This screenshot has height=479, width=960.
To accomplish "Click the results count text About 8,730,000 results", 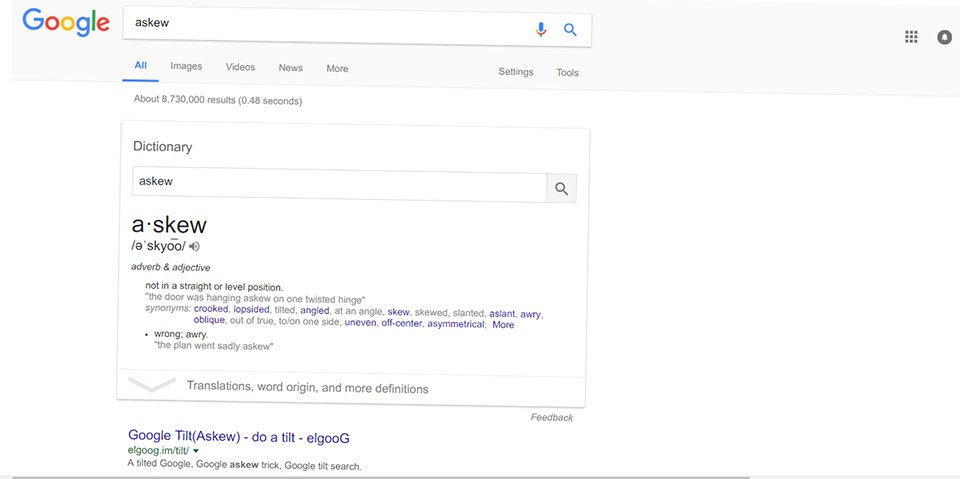I will [217, 100].
